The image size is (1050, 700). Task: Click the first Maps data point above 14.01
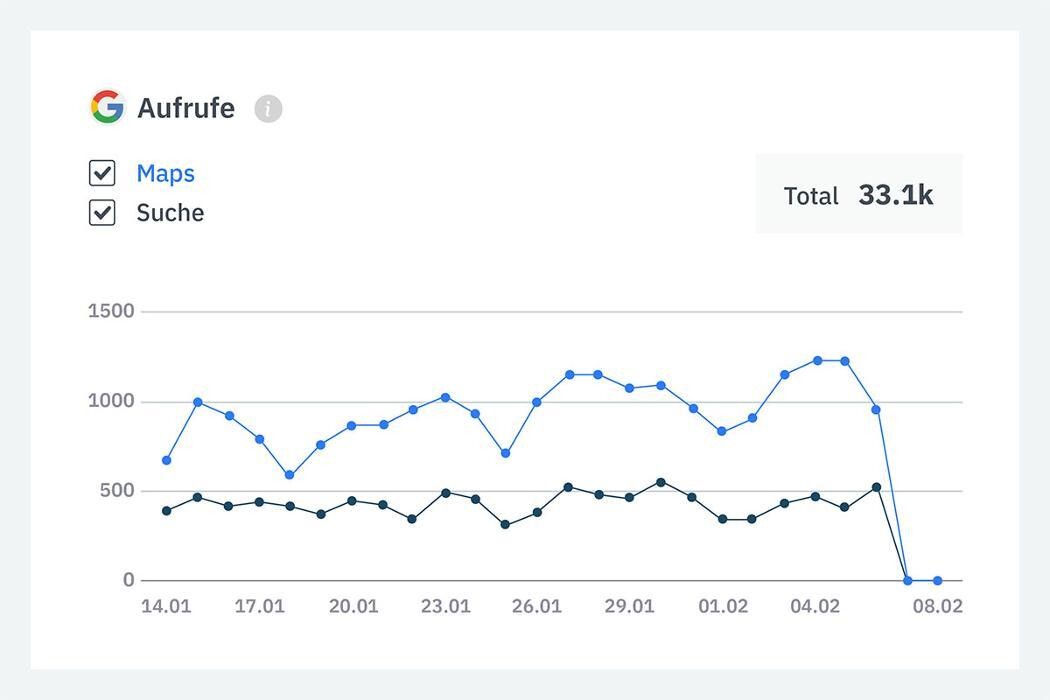point(167,460)
